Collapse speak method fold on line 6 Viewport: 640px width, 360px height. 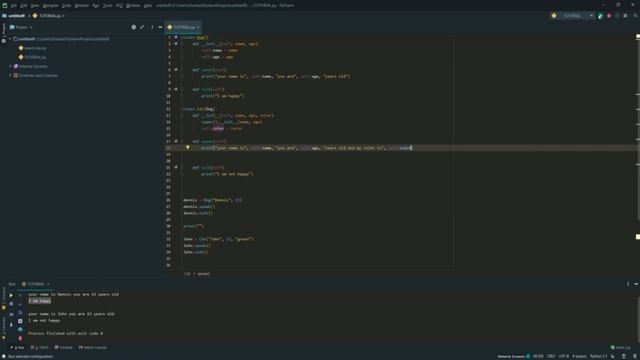[x=182, y=70]
